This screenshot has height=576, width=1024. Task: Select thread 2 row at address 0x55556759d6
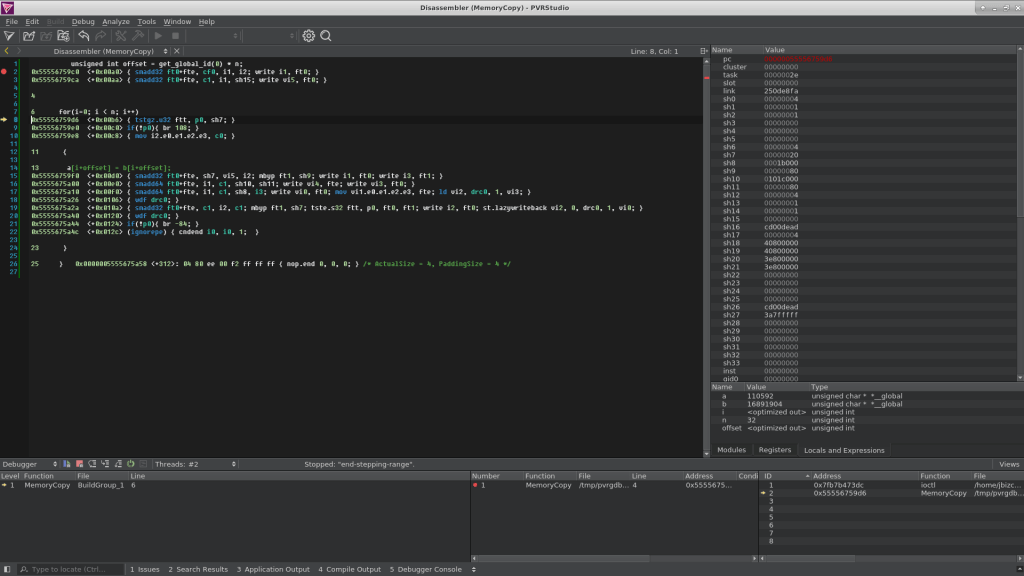click(891, 493)
